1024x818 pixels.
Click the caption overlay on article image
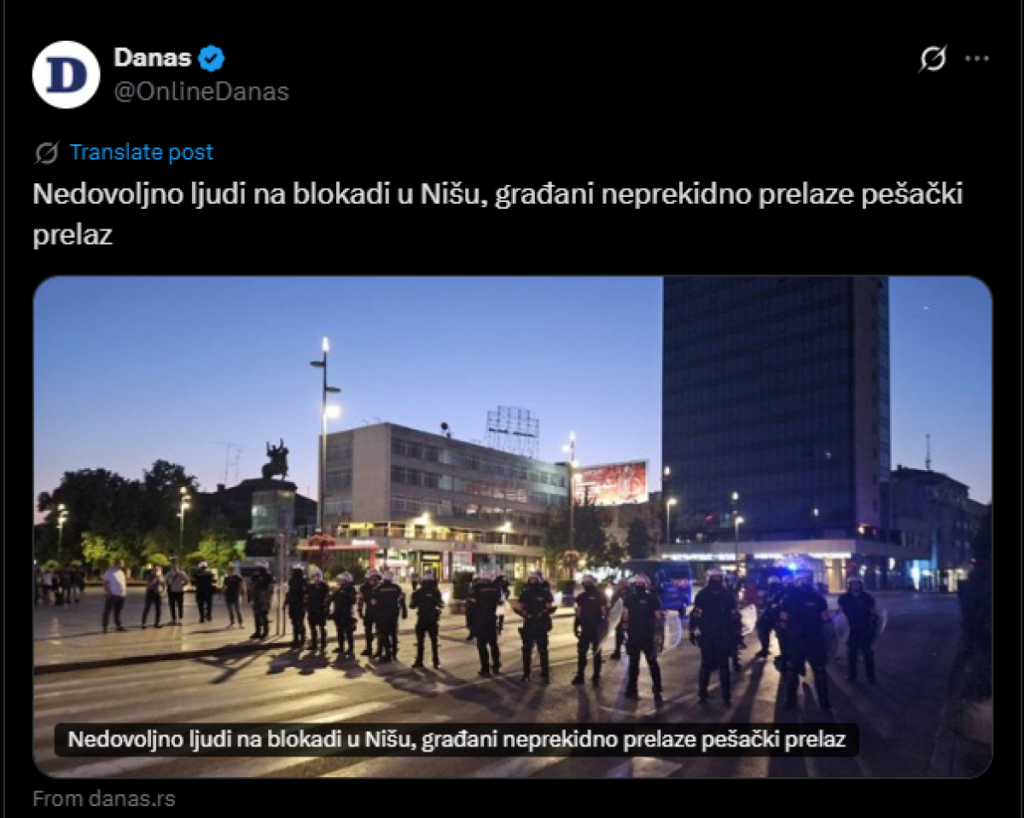tap(456, 739)
